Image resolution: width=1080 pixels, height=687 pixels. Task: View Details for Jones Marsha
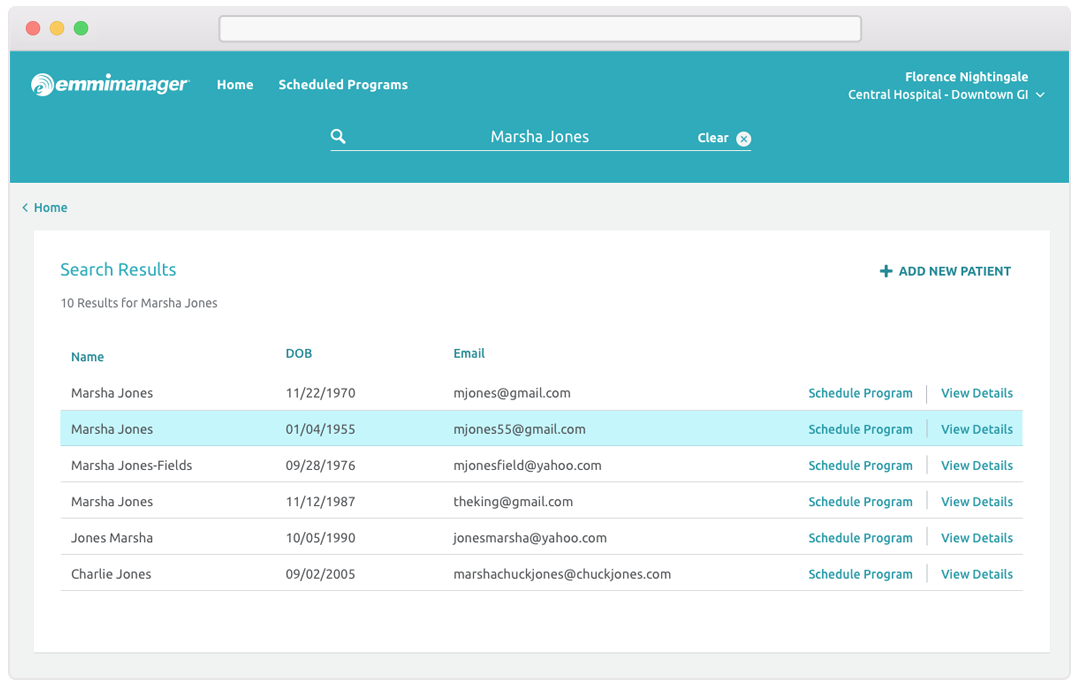976,538
